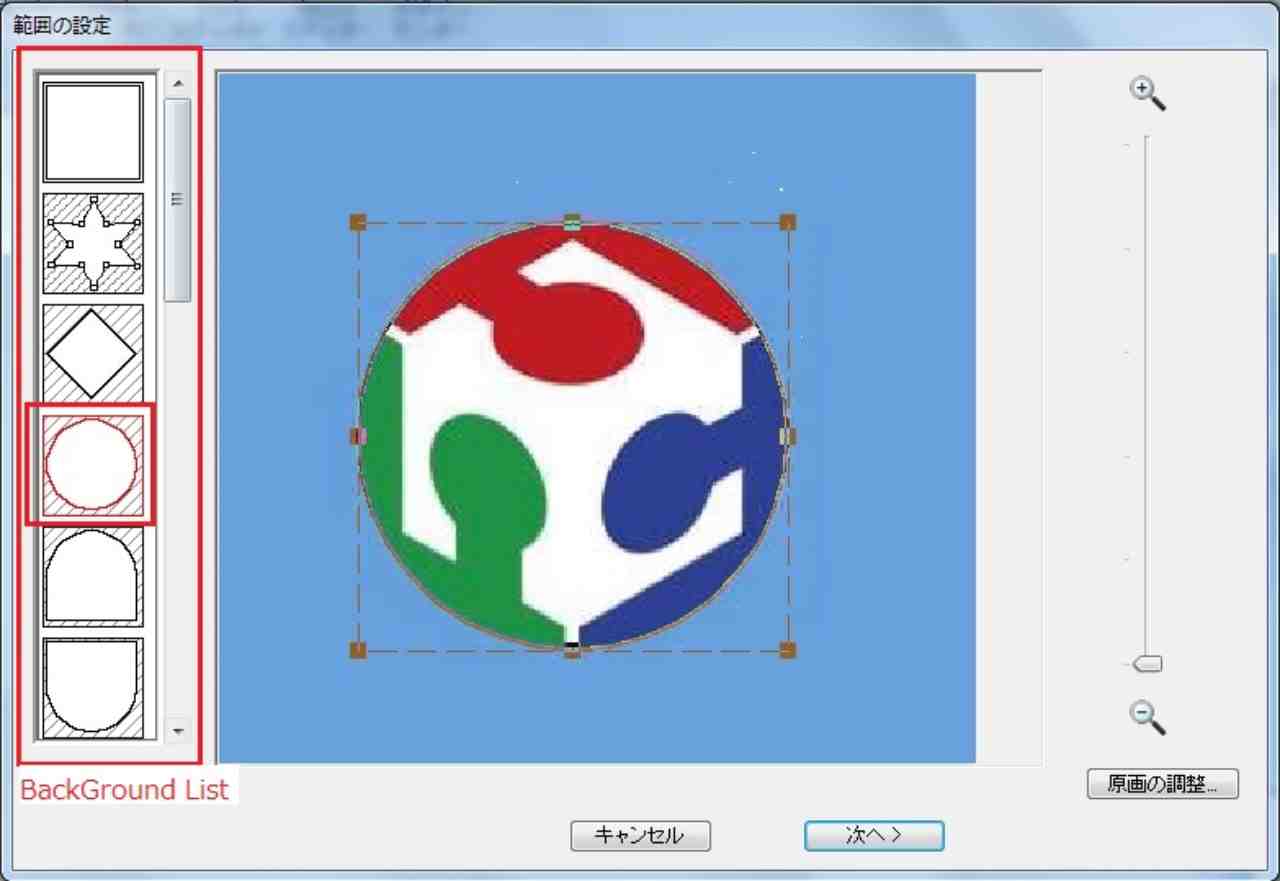Click the zoom slider handle

1147,664
